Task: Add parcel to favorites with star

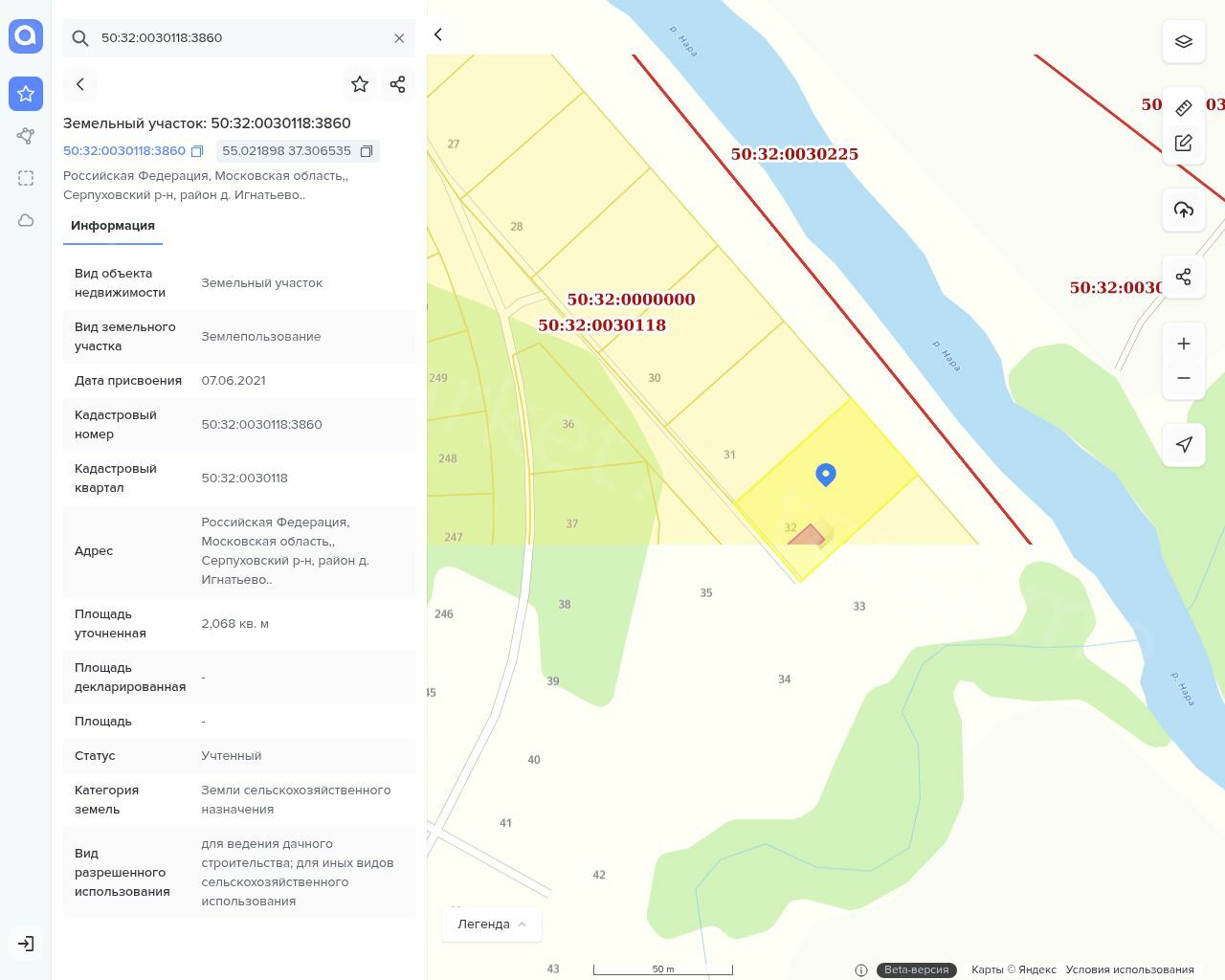Action: click(360, 84)
